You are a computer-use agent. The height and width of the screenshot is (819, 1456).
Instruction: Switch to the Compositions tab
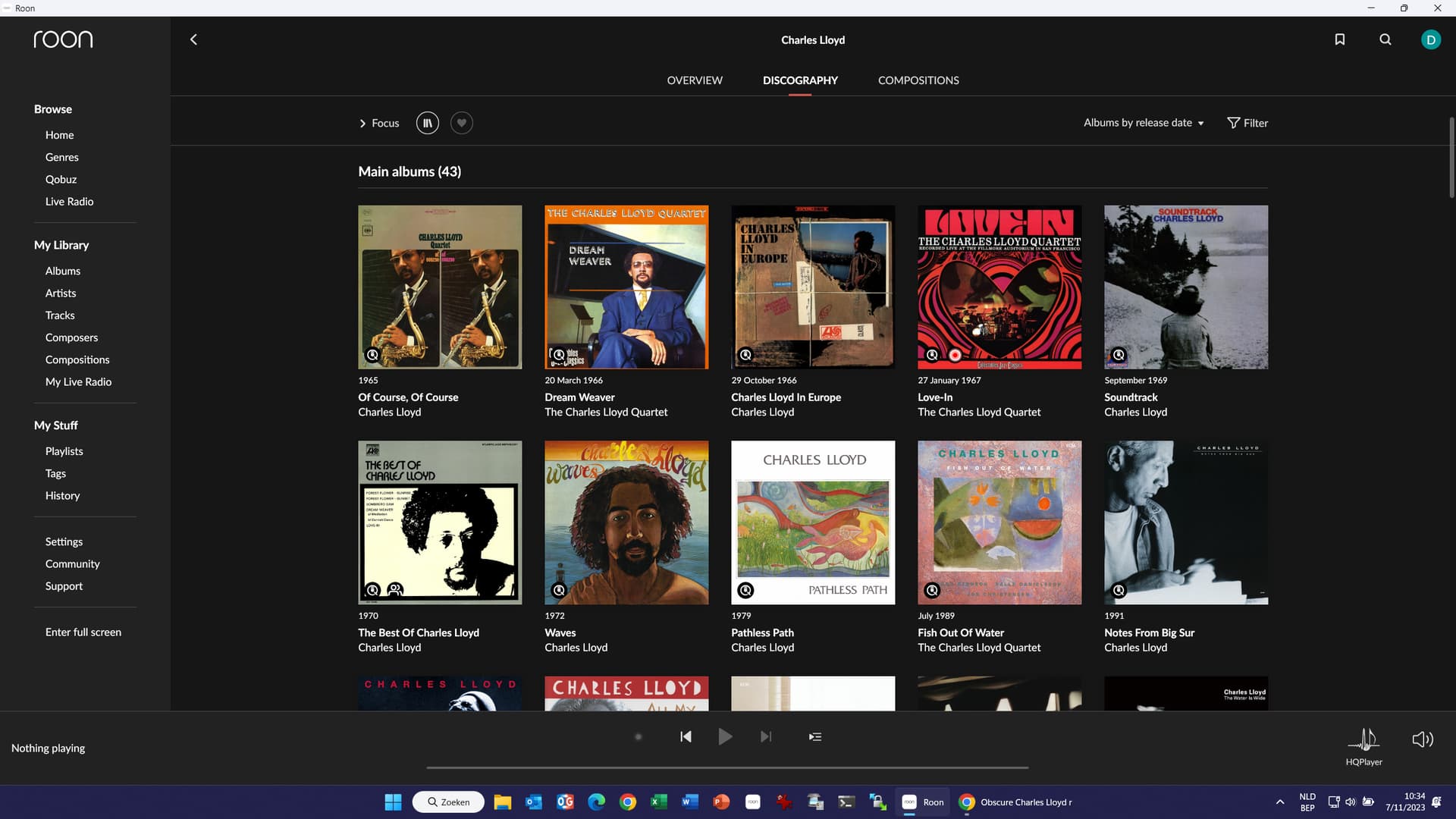pos(918,80)
